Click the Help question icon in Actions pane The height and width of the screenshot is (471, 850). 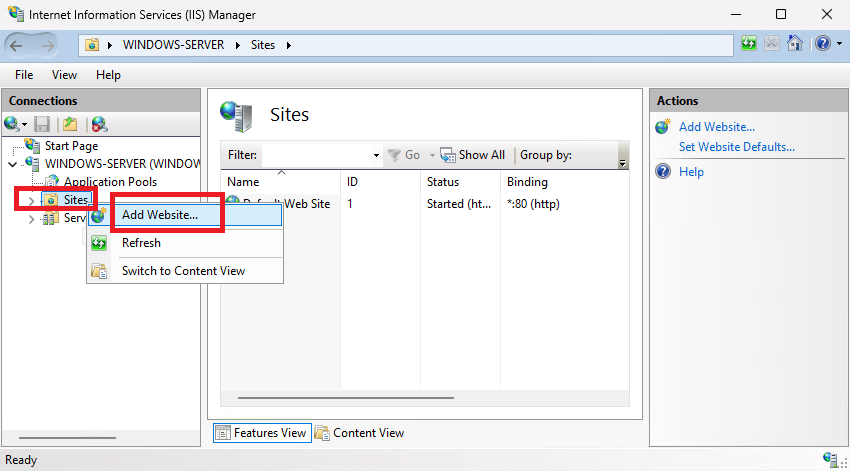pos(663,172)
